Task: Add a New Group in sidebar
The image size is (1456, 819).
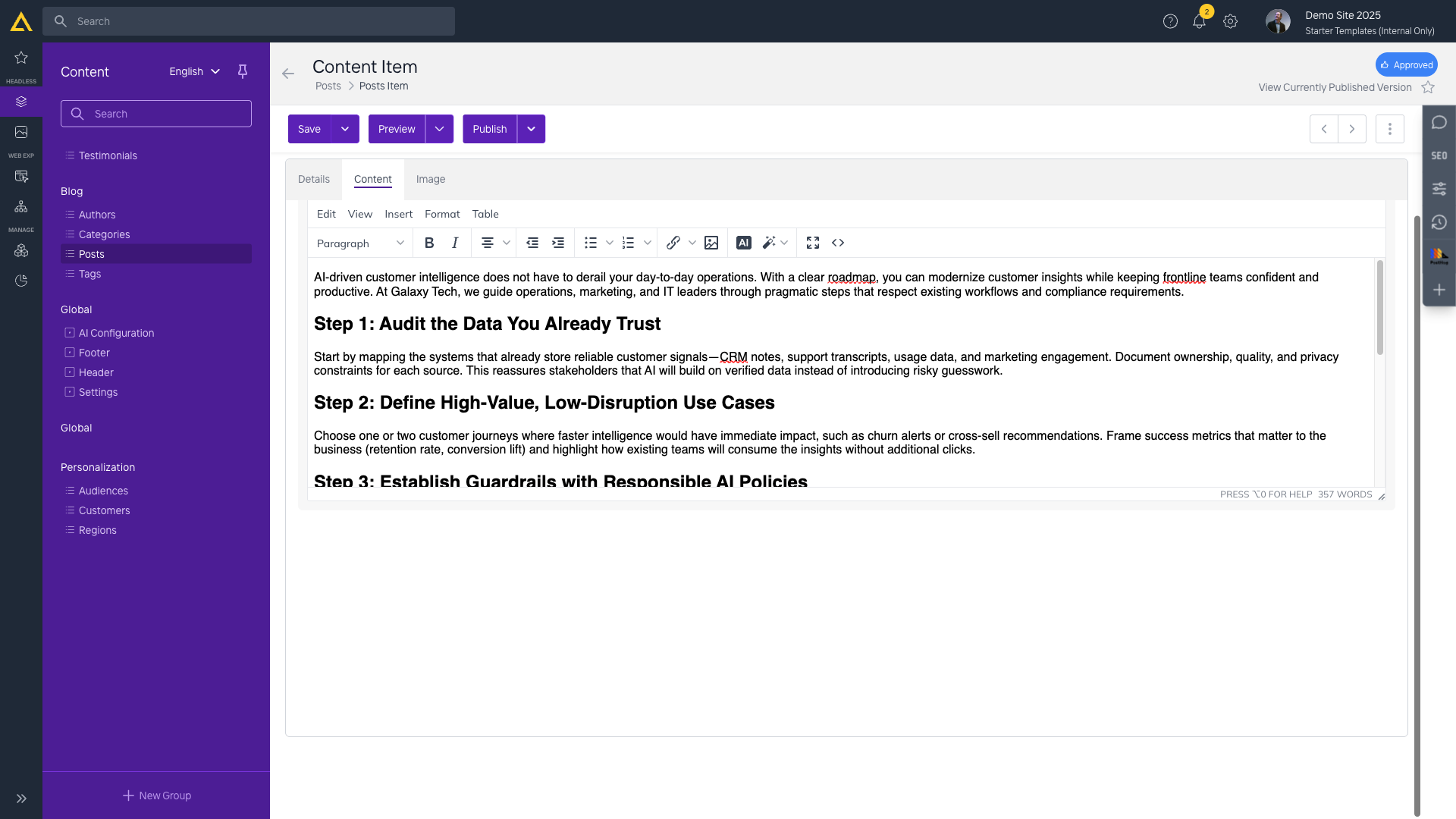Action: pos(156,795)
